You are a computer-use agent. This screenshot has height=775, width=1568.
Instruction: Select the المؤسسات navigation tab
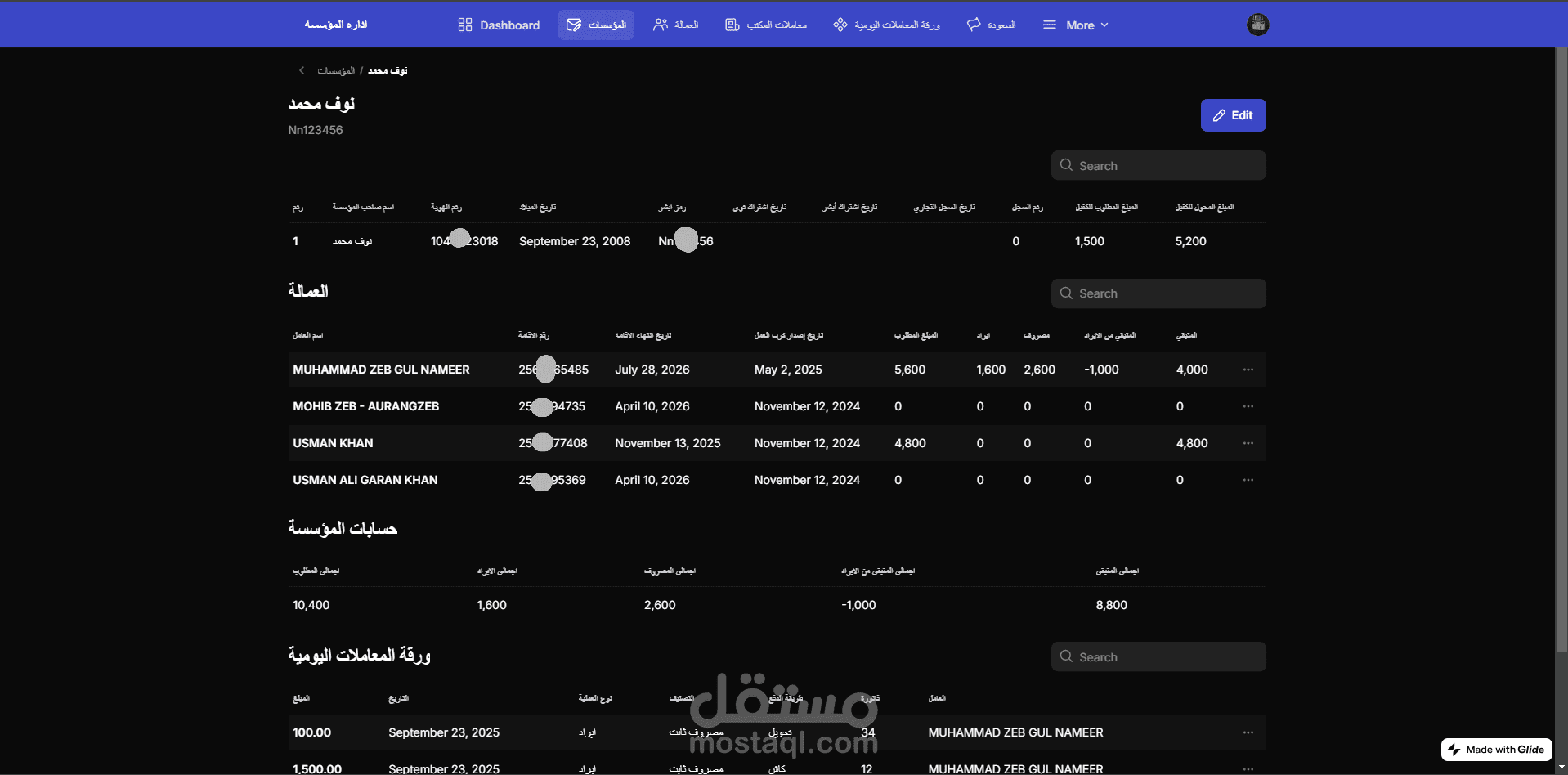pos(596,25)
